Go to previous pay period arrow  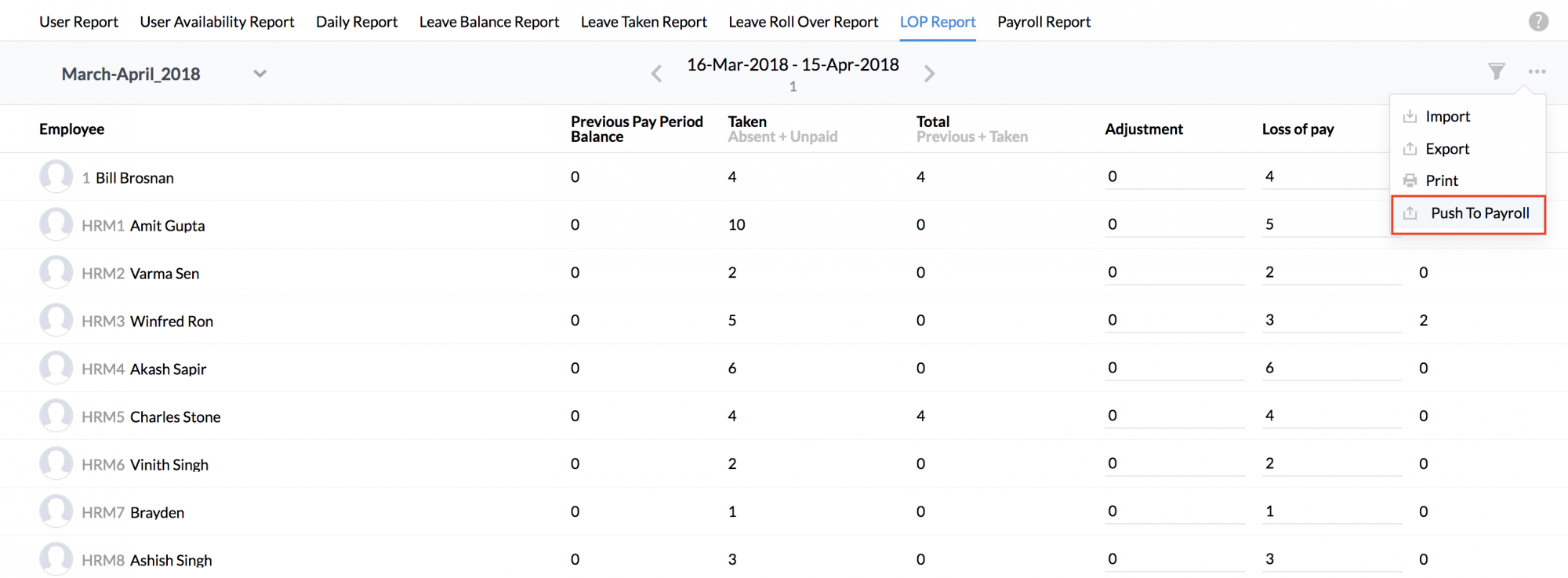click(x=656, y=74)
